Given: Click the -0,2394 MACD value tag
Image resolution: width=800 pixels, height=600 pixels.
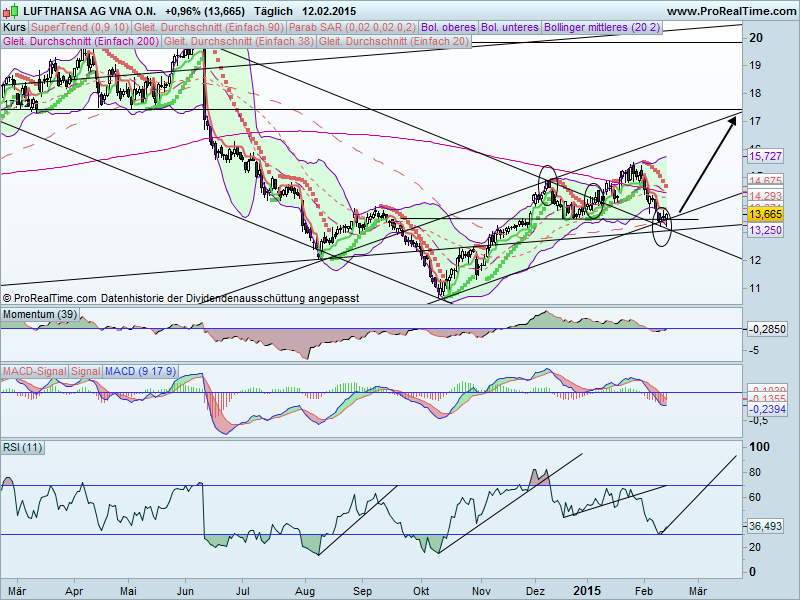Looking at the screenshot, I should click(x=767, y=409).
